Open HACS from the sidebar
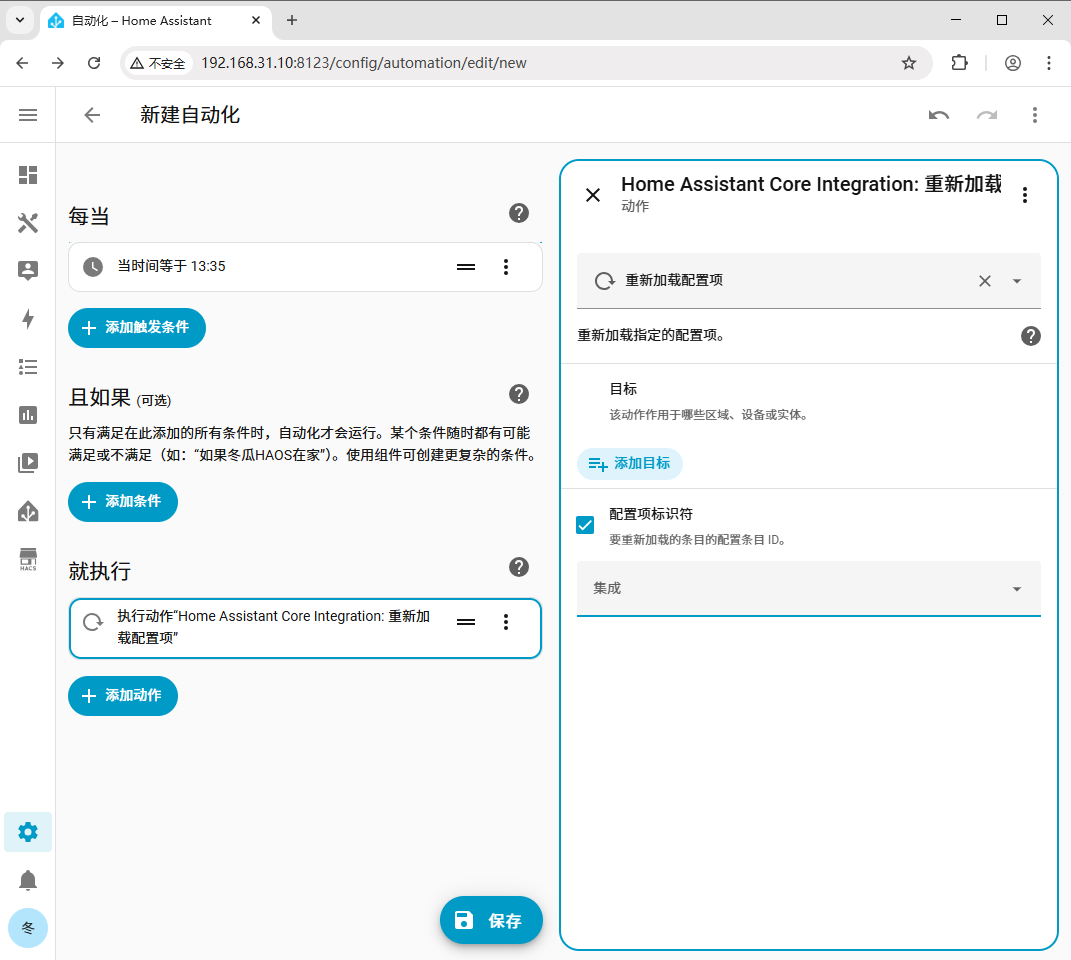The width and height of the screenshot is (1071, 960). [28, 559]
